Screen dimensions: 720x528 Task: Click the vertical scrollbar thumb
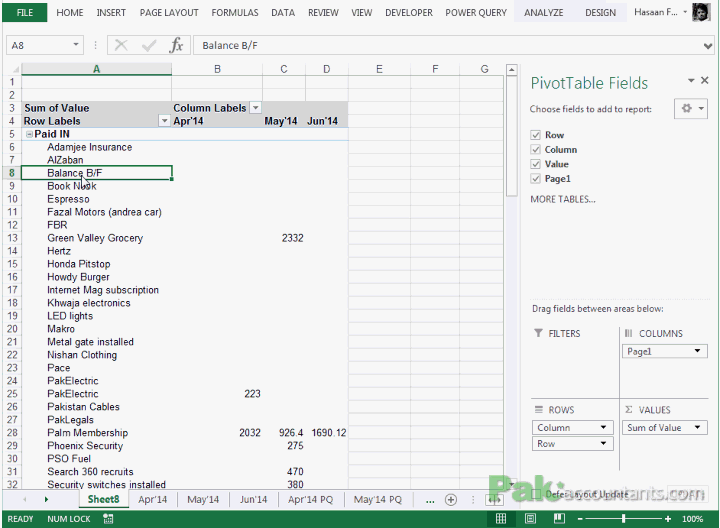(512, 136)
